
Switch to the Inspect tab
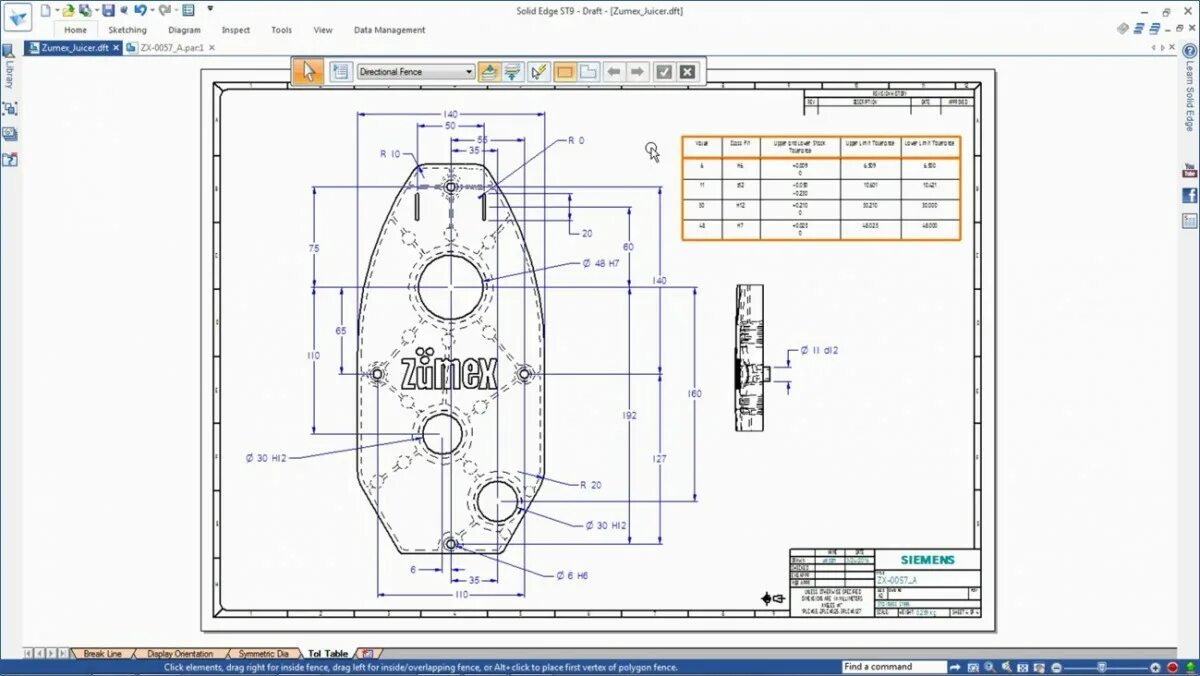point(236,30)
